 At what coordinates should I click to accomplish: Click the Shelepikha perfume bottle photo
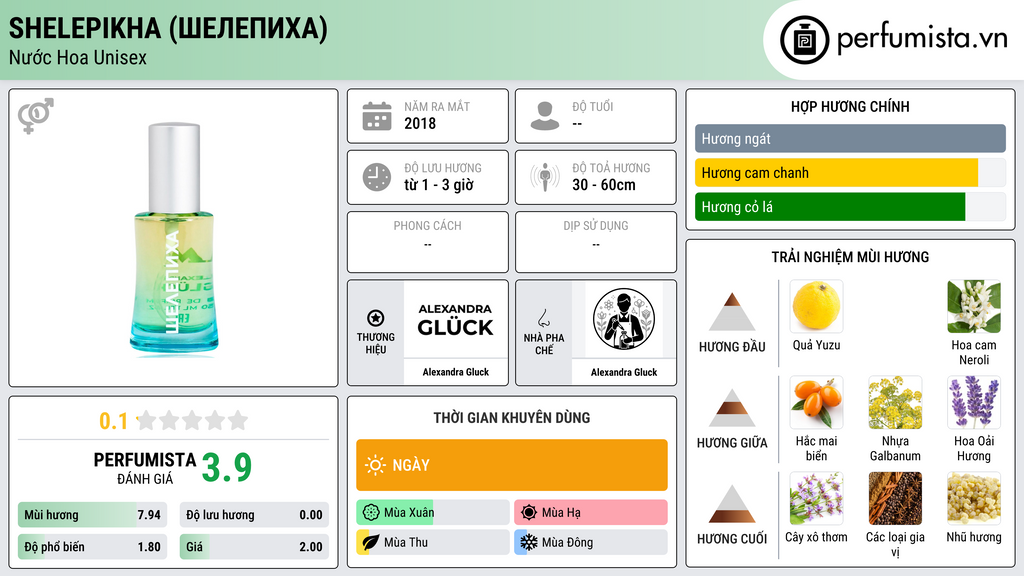pos(174,238)
